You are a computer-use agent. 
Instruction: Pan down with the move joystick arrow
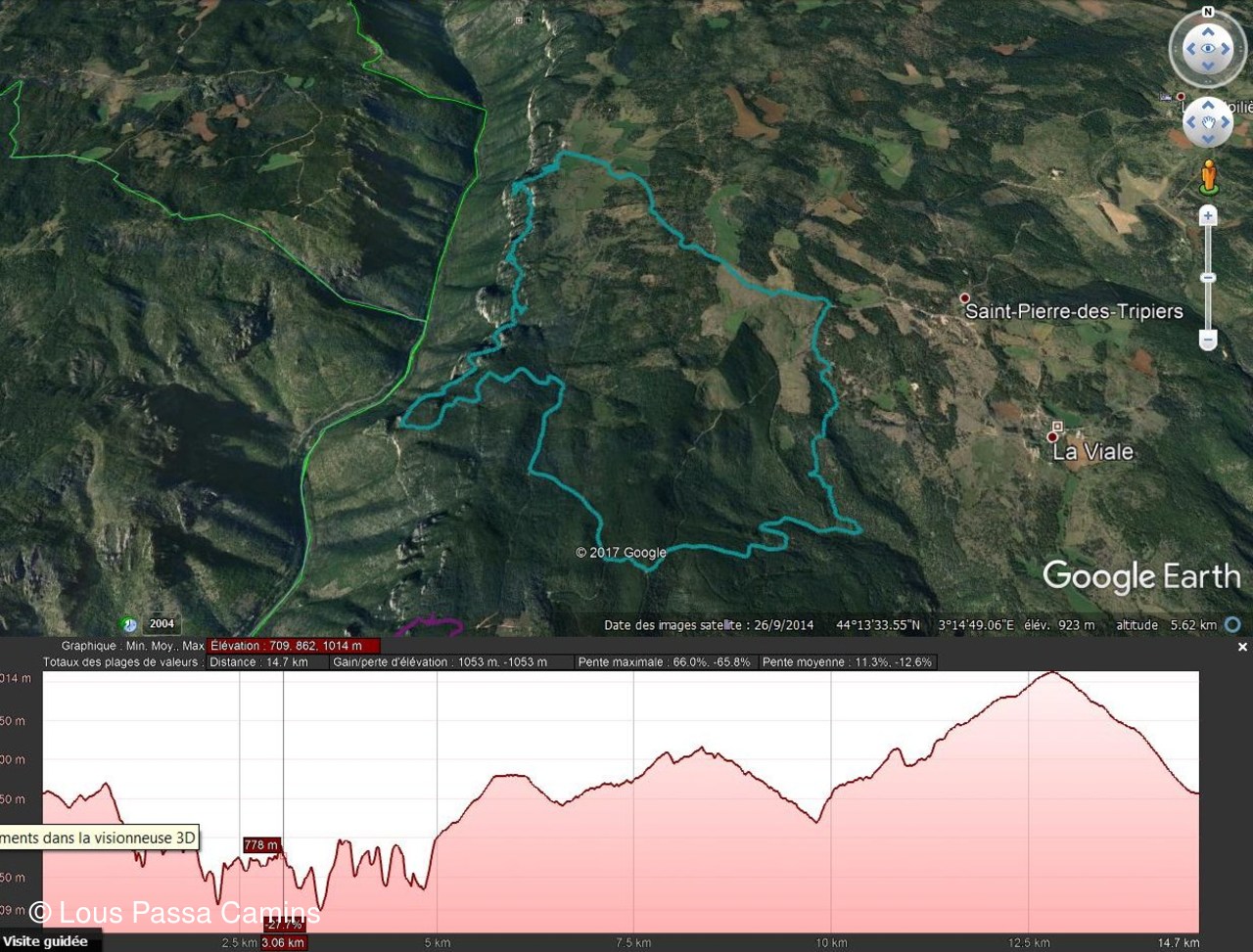tap(1208, 140)
